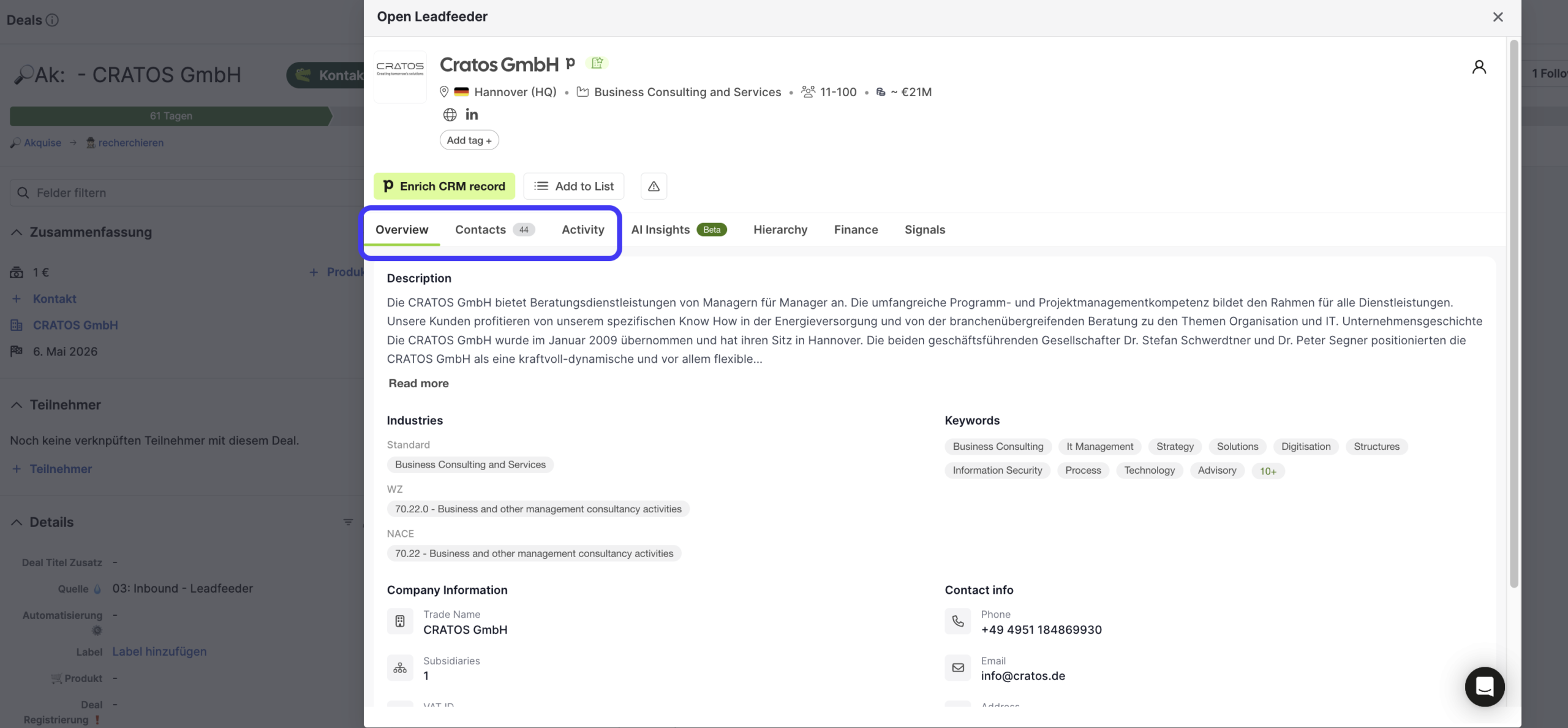The image size is (1568, 728).
Task: Expand description with Read more
Action: pyautogui.click(x=418, y=384)
